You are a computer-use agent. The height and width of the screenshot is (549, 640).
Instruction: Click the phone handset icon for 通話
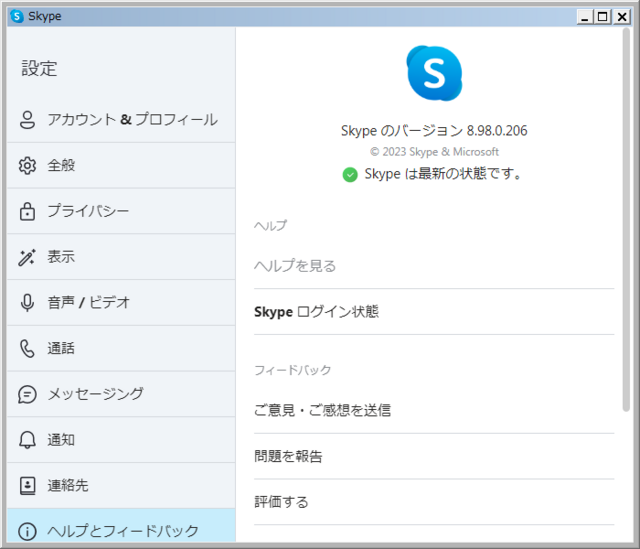coord(27,349)
